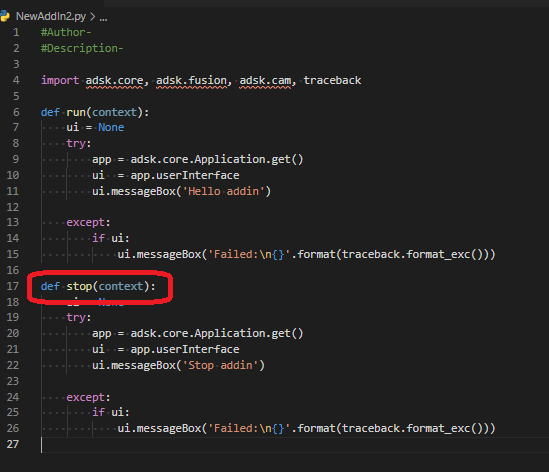Click line number 27 in the gutter

click(x=13, y=444)
